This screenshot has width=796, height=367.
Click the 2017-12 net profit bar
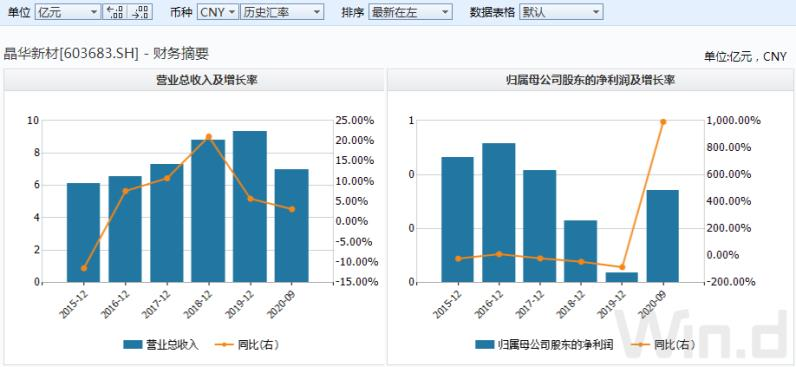(x=540, y=226)
